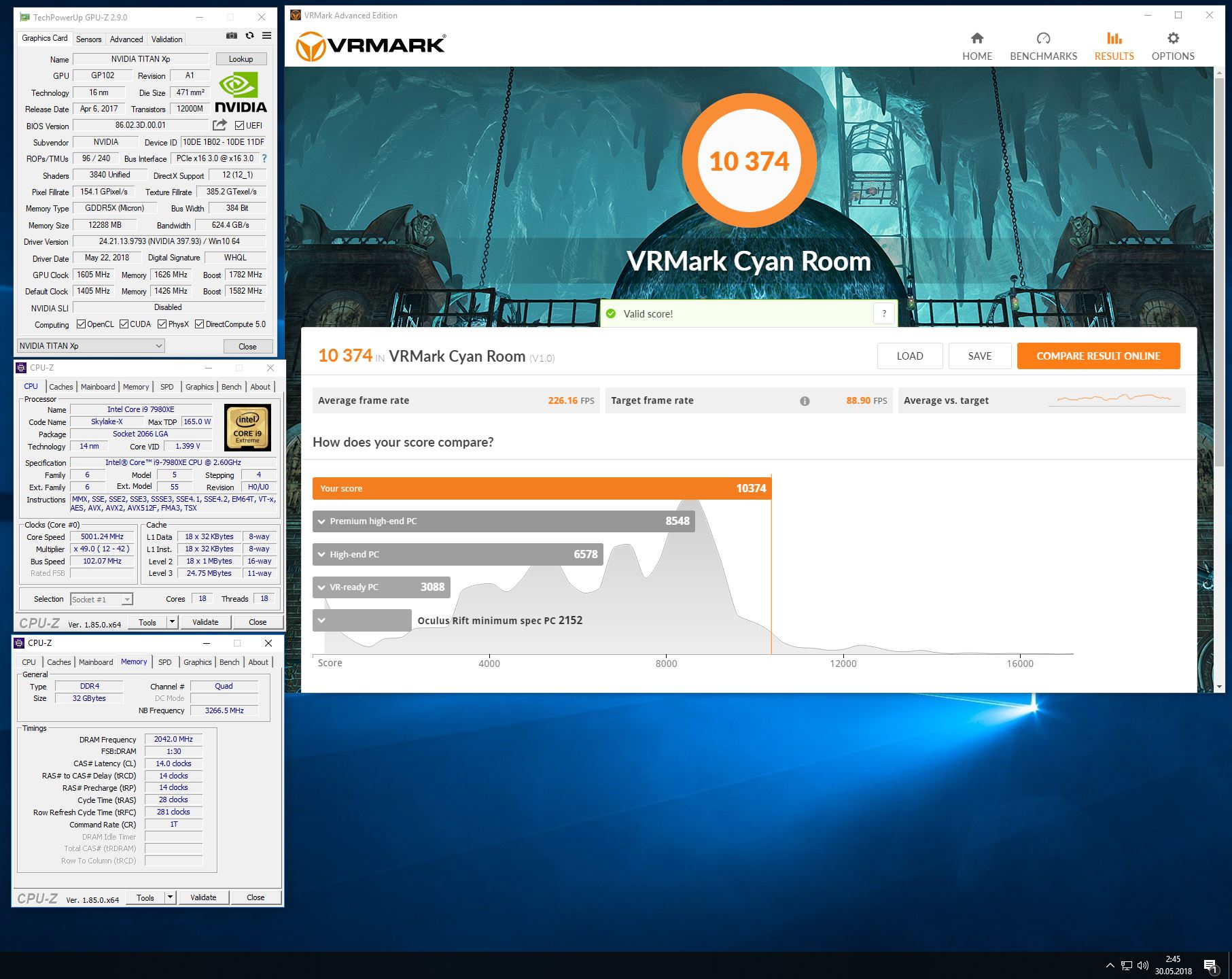
Task: Open VRMark Benchmarks section
Action: click(1043, 46)
